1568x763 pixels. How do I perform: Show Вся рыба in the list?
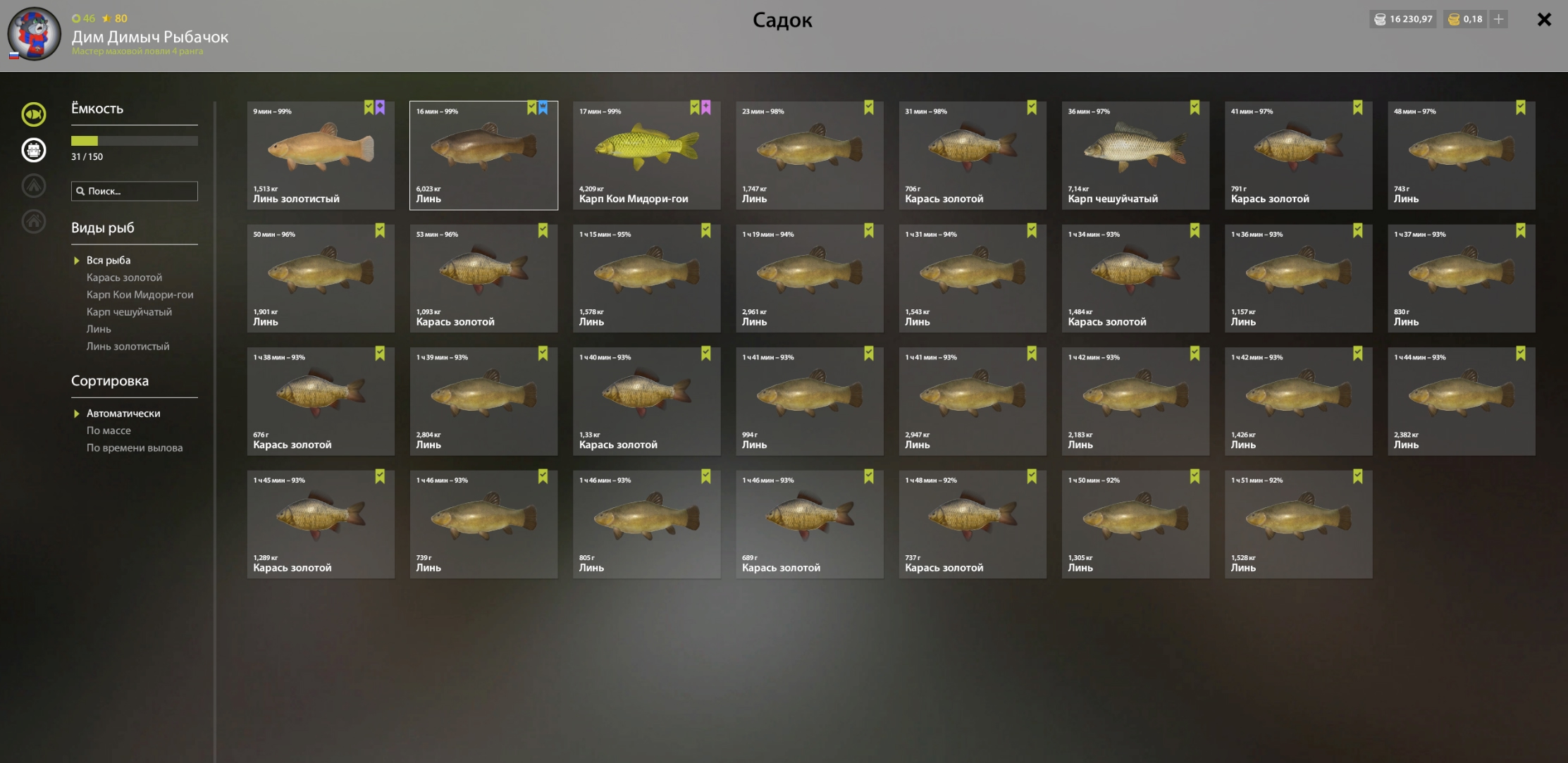click(109, 260)
